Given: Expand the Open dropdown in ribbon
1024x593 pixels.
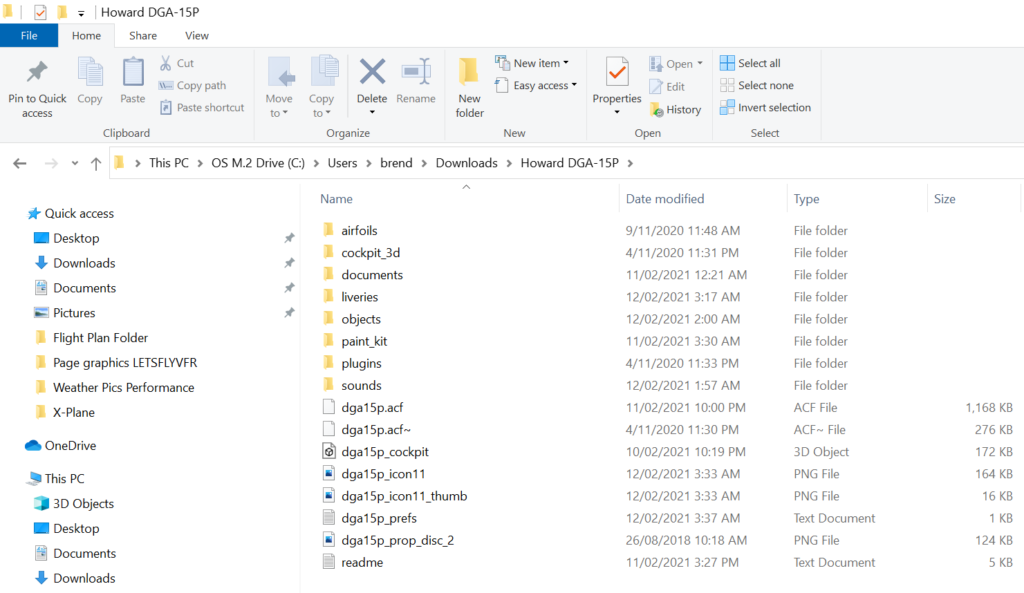Looking at the screenshot, I should pos(700,63).
